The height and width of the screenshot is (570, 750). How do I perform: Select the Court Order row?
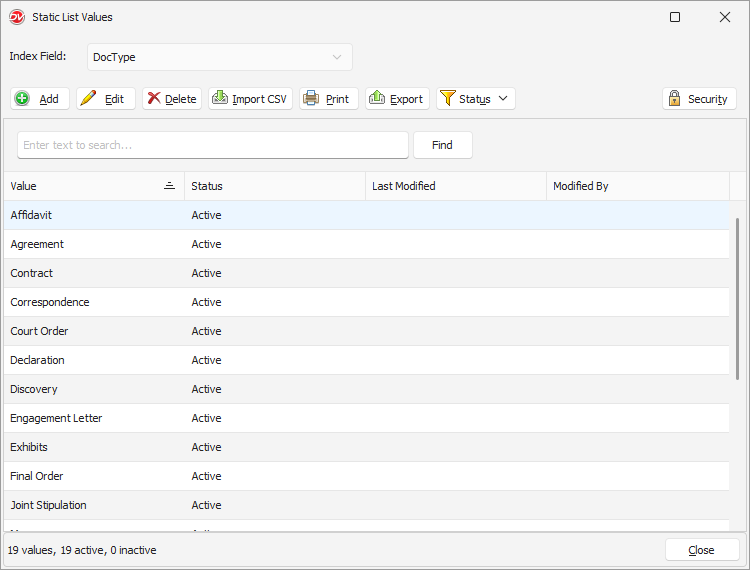pyautogui.click(x=366, y=331)
